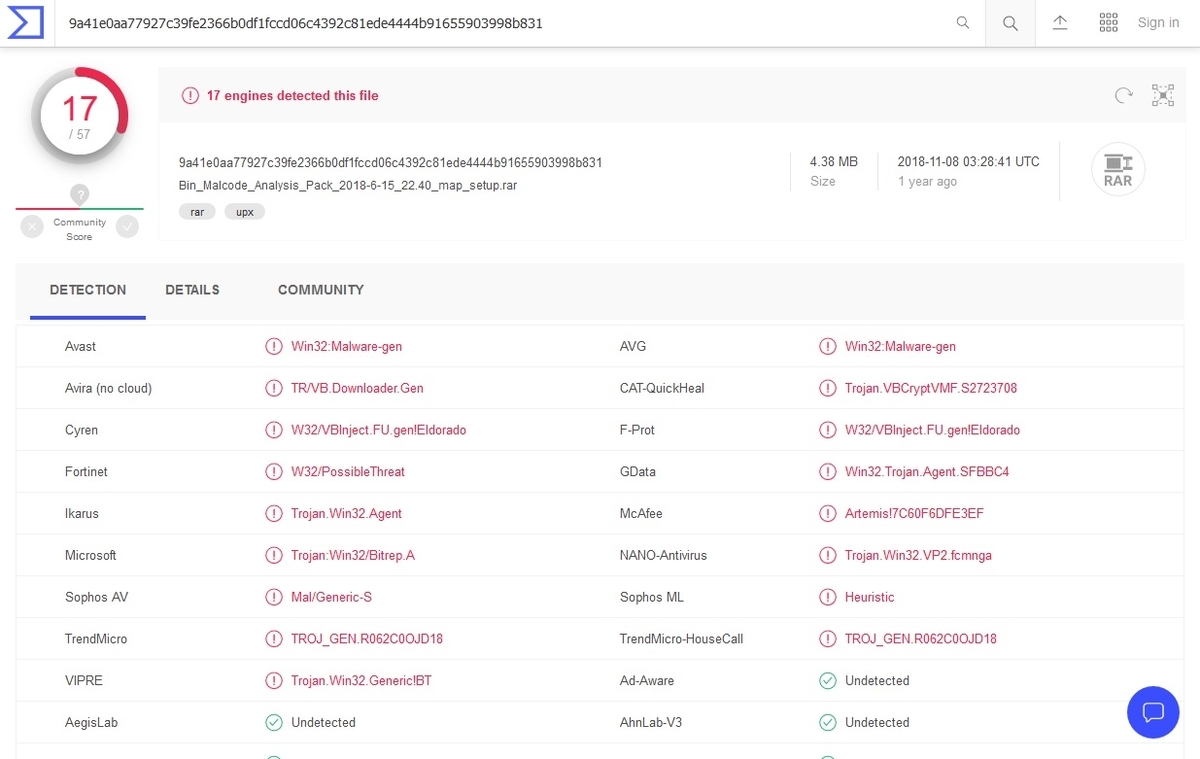Viewport: 1200px width, 759px height.
Task: Click the Sophos ML warning icon
Action: (x=828, y=598)
